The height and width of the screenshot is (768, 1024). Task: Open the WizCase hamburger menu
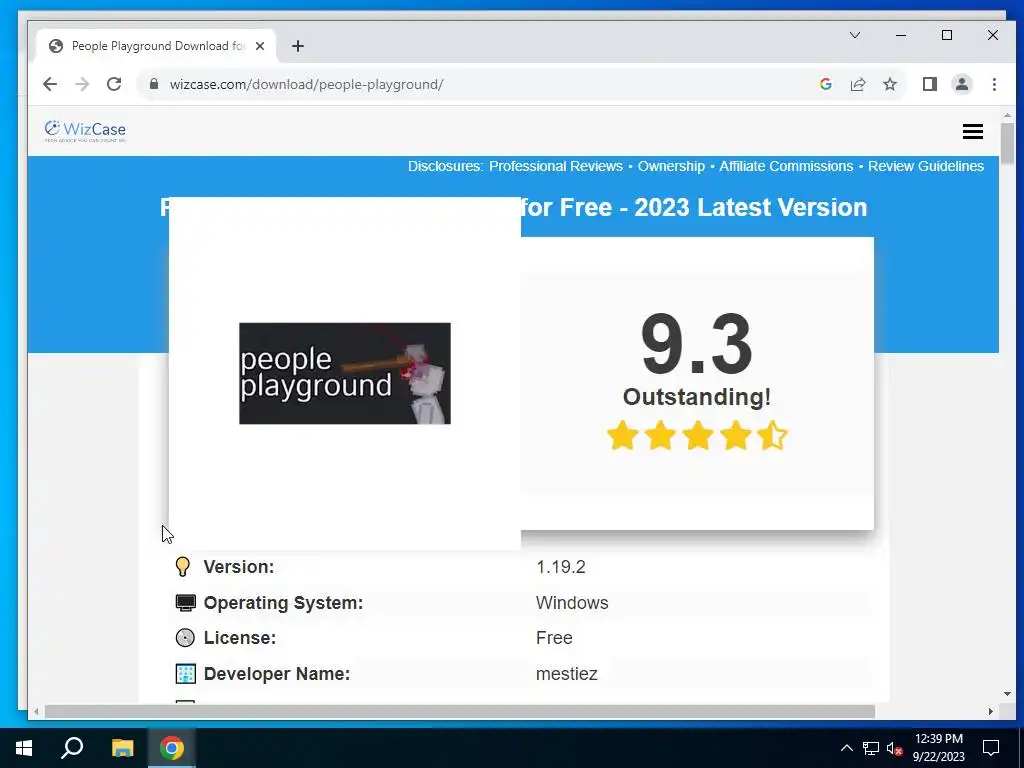[972, 131]
